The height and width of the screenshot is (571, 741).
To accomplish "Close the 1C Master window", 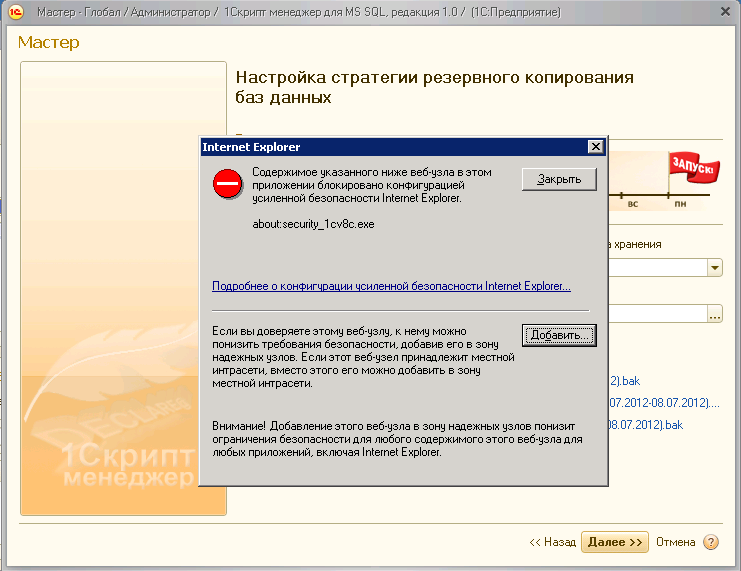I will pos(725,11).
